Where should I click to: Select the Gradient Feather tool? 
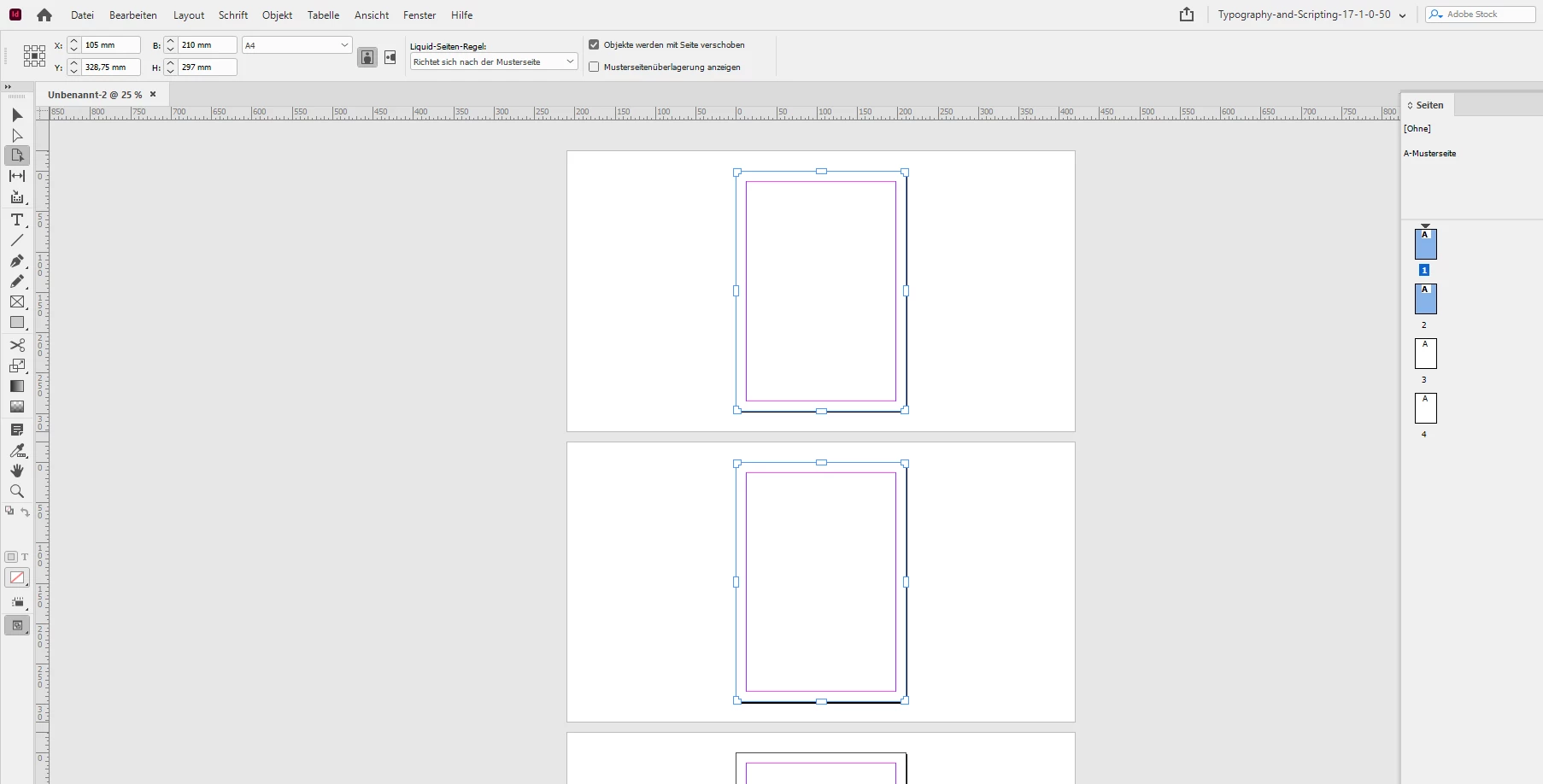(x=17, y=407)
